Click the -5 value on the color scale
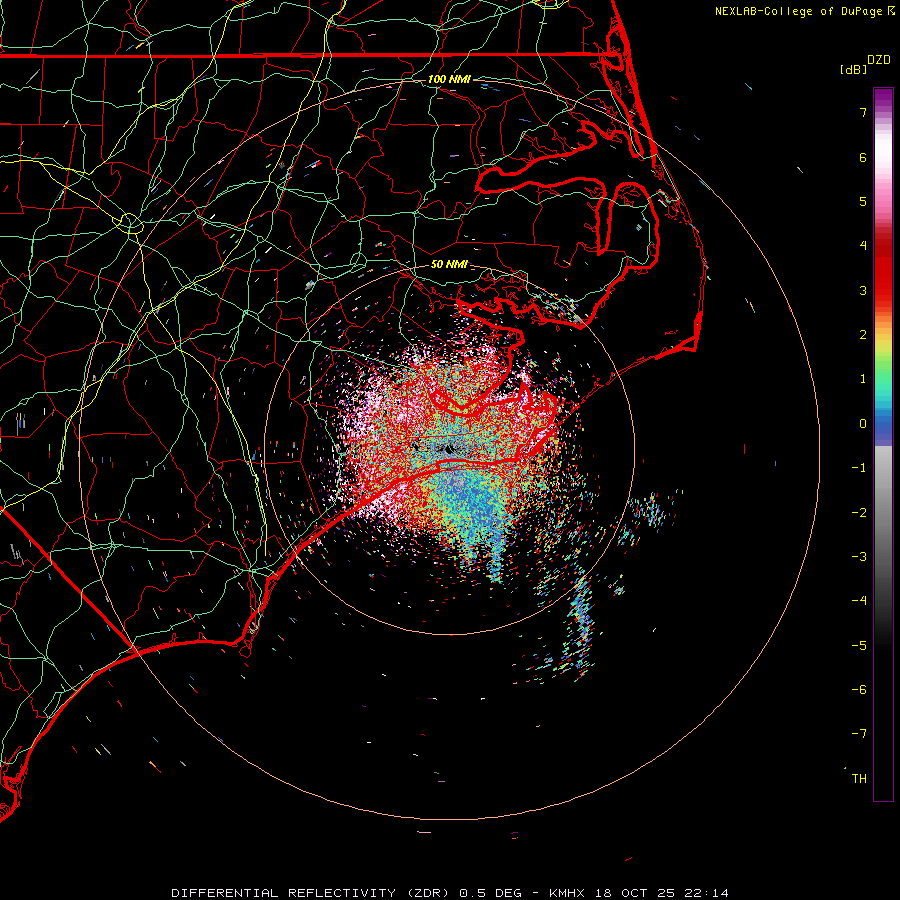900x900 pixels. click(859, 646)
